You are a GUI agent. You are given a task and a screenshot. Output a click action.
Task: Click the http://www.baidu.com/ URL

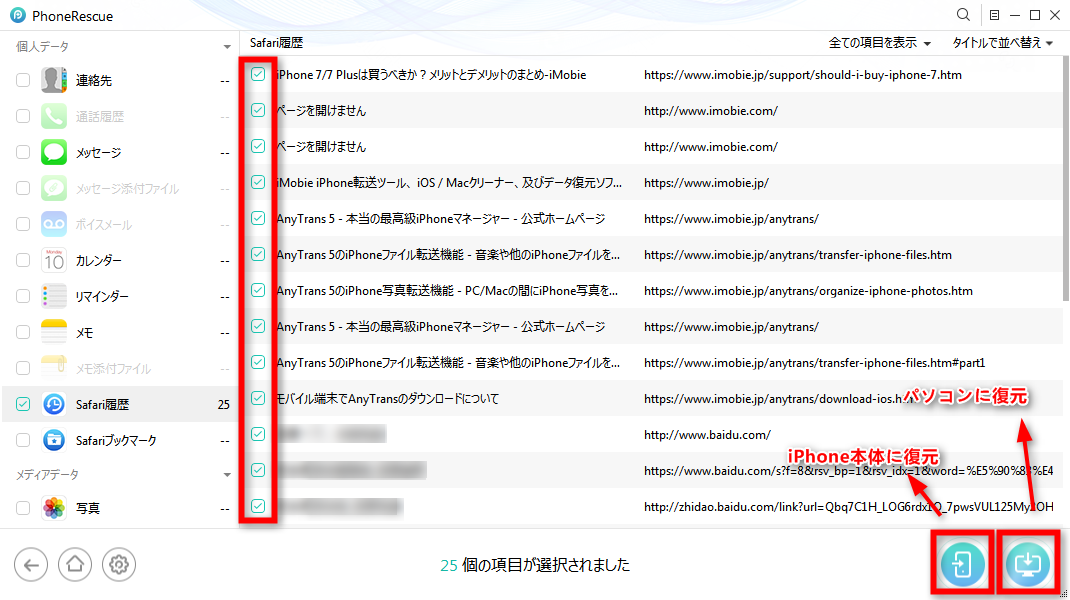(x=707, y=435)
